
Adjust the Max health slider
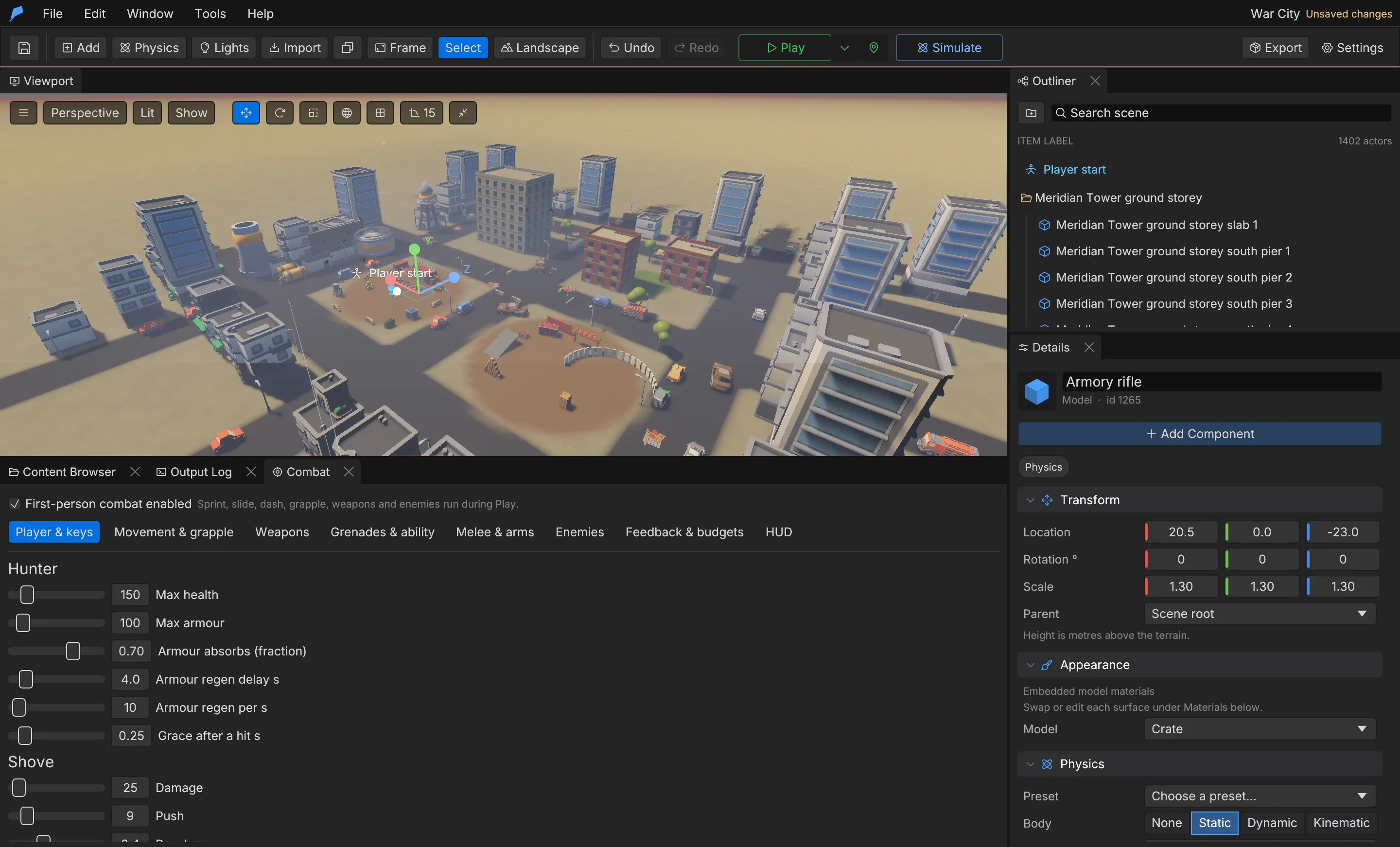click(x=56, y=595)
